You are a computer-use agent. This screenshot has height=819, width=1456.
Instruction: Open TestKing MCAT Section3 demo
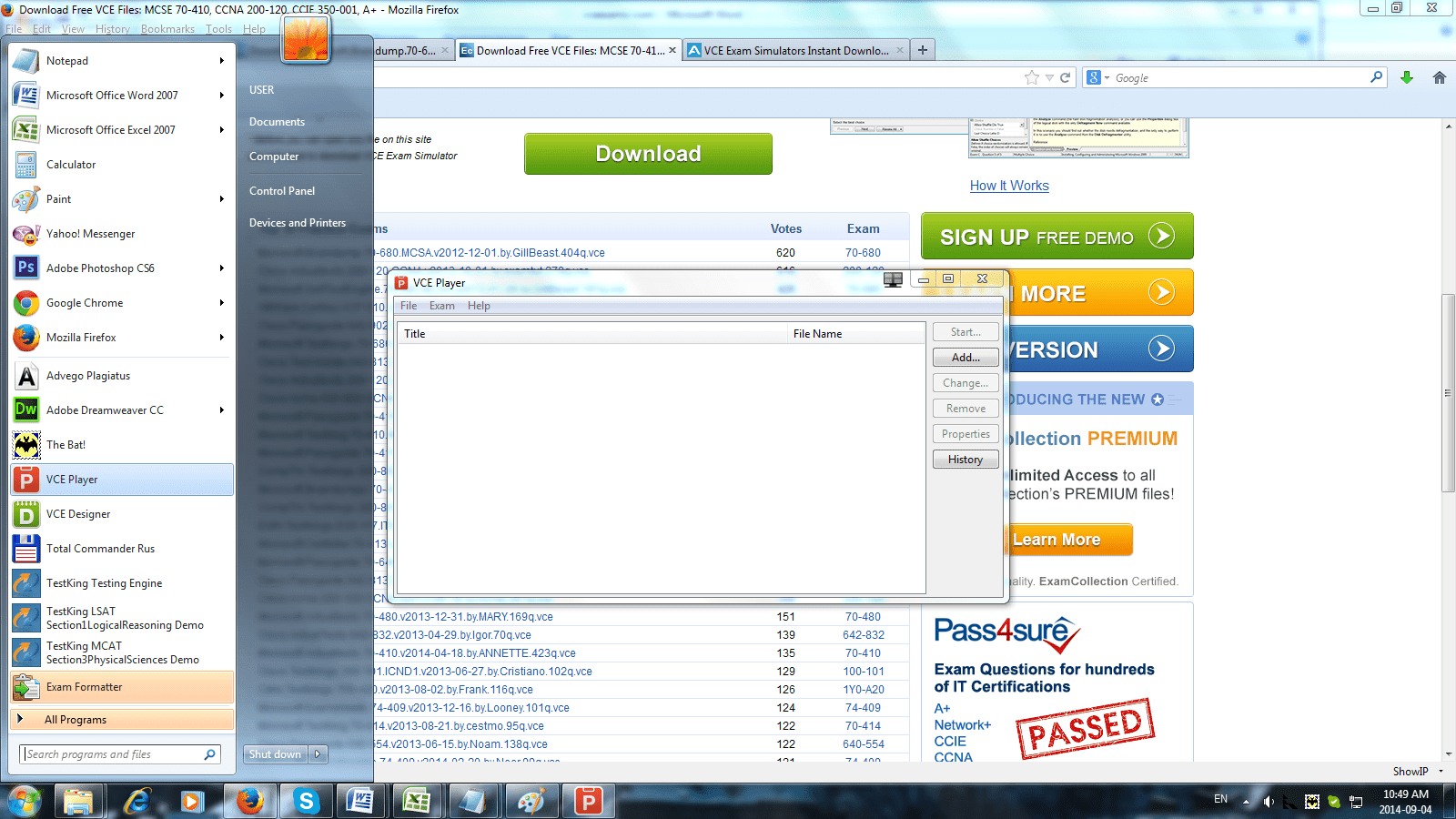[x=122, y=652]
